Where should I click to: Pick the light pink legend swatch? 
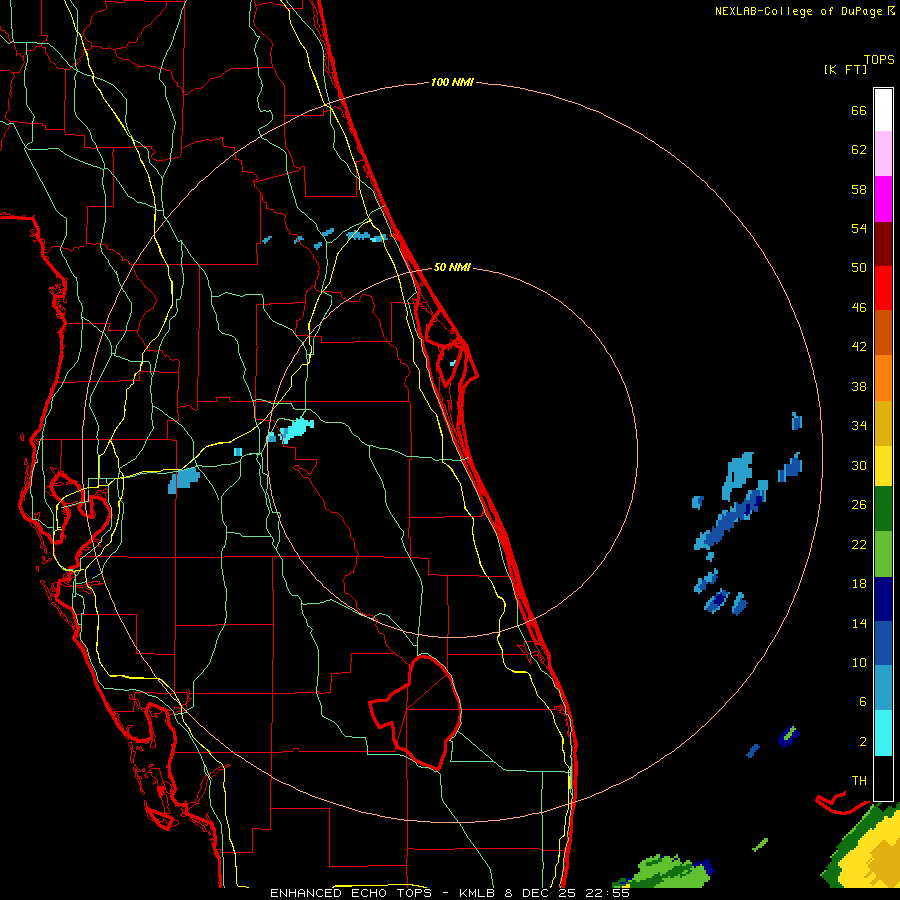coord(883,153)
